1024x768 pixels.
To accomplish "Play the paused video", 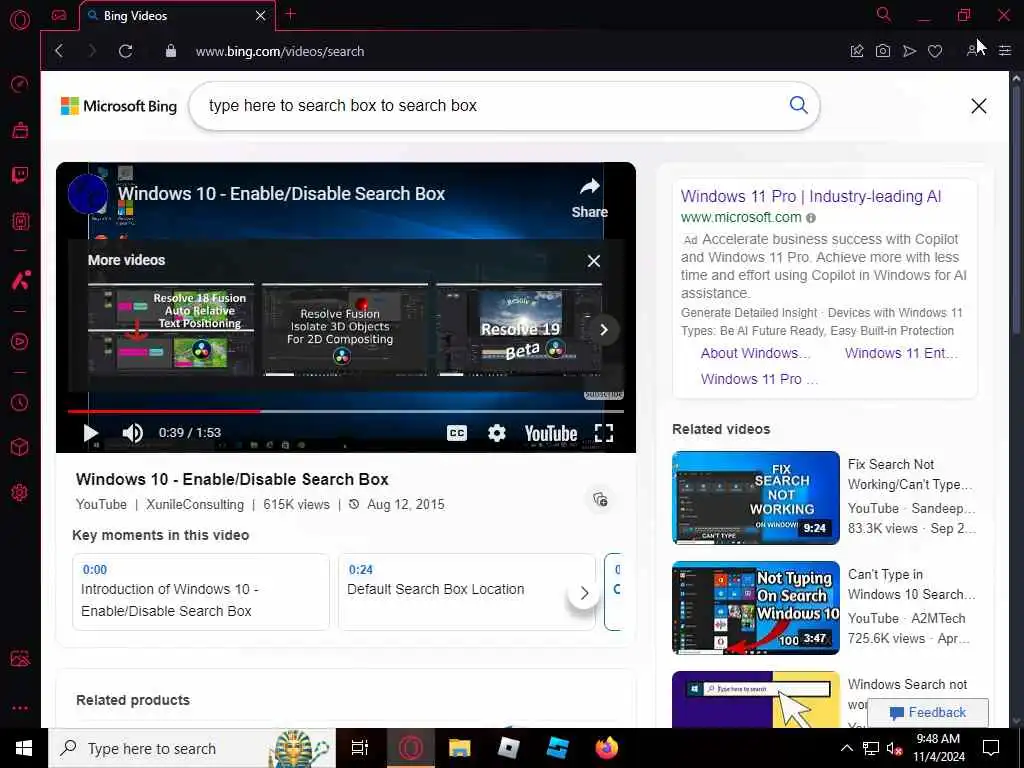I will pyautogui.click(x=91, y=432).
